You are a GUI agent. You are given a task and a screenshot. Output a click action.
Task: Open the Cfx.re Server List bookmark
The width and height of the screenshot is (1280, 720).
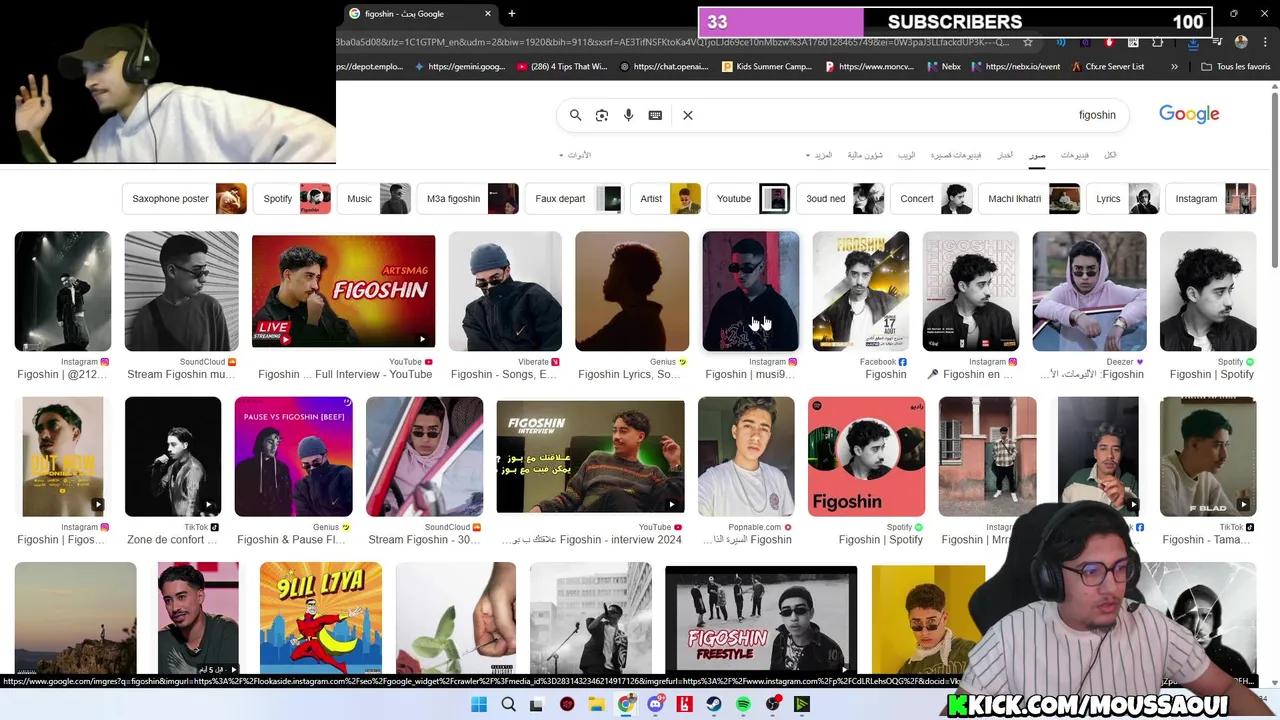pyautogui.click(x=1107, y=67)
